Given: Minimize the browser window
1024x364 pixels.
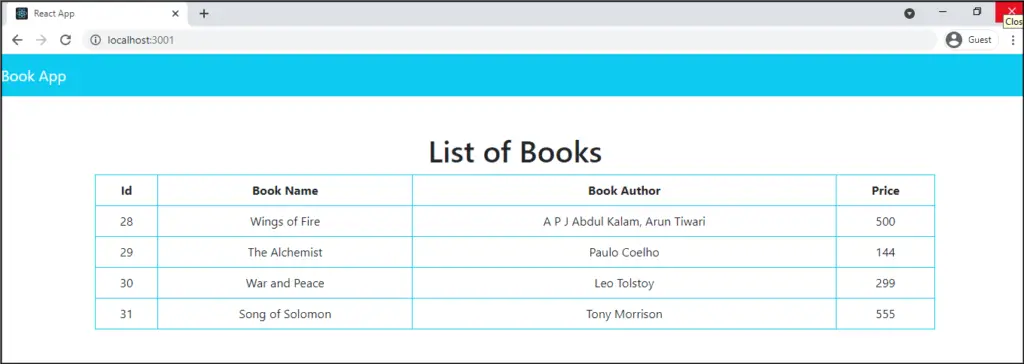Looking at the screenshot, I should pos(942,12).
